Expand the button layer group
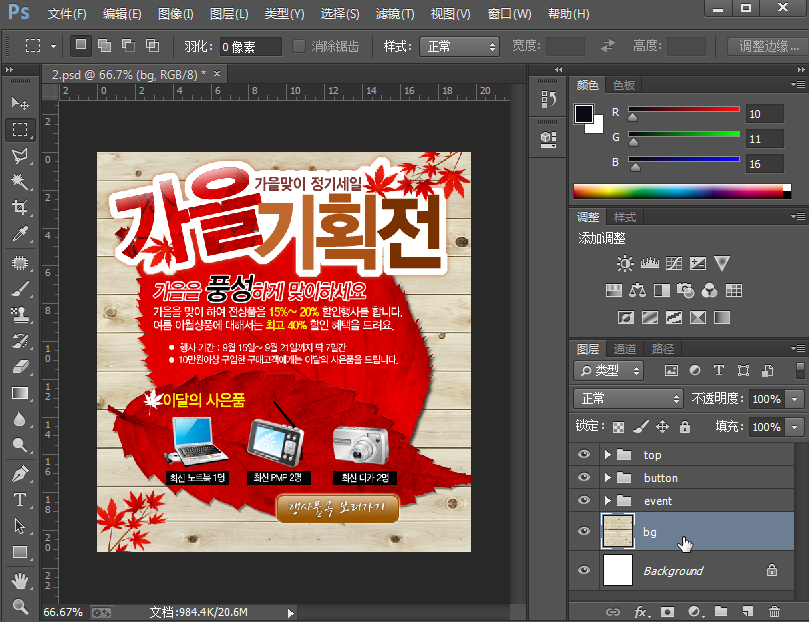 [x=607, y=478]
